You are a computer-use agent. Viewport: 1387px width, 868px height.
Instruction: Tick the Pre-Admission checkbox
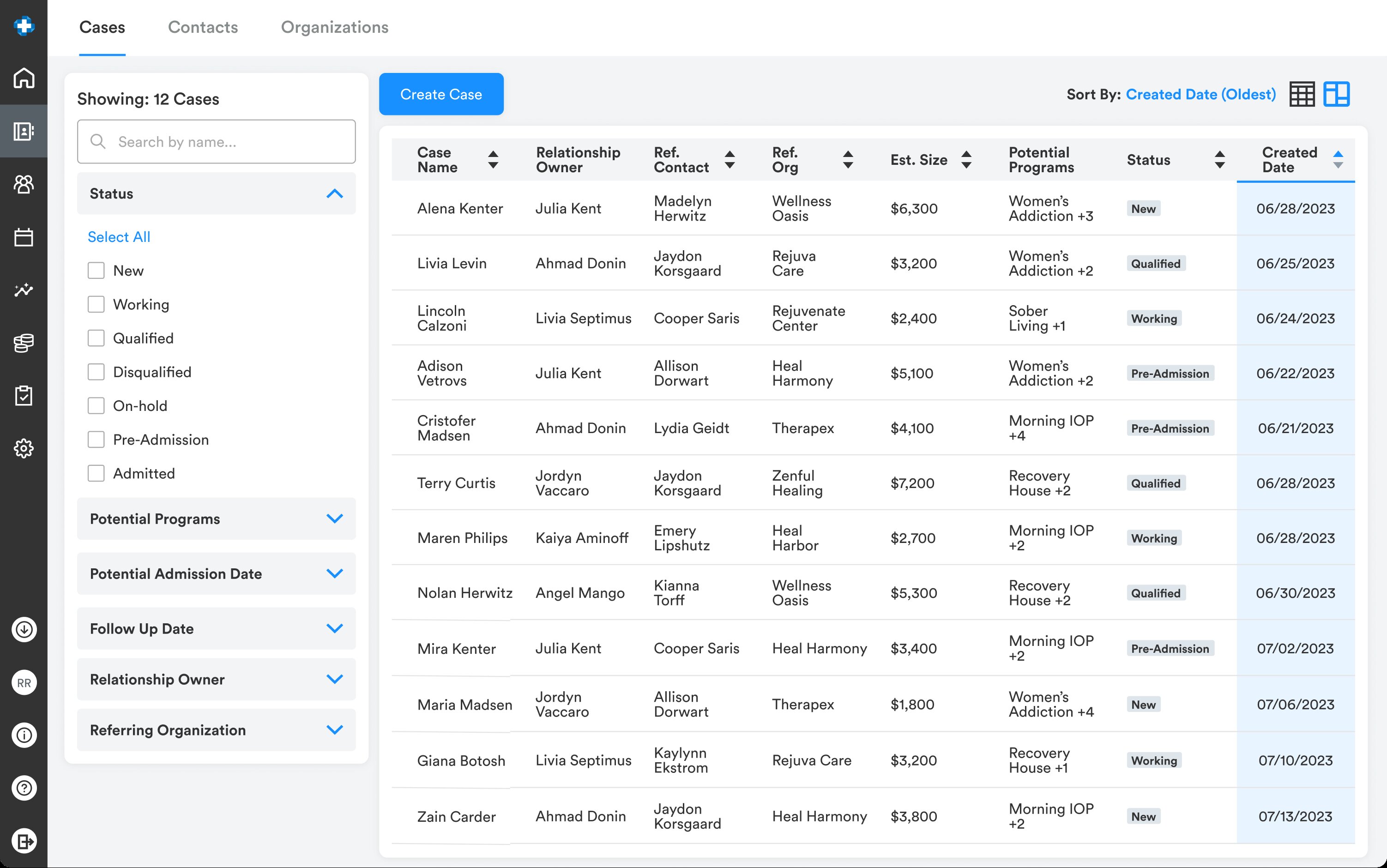96,440
